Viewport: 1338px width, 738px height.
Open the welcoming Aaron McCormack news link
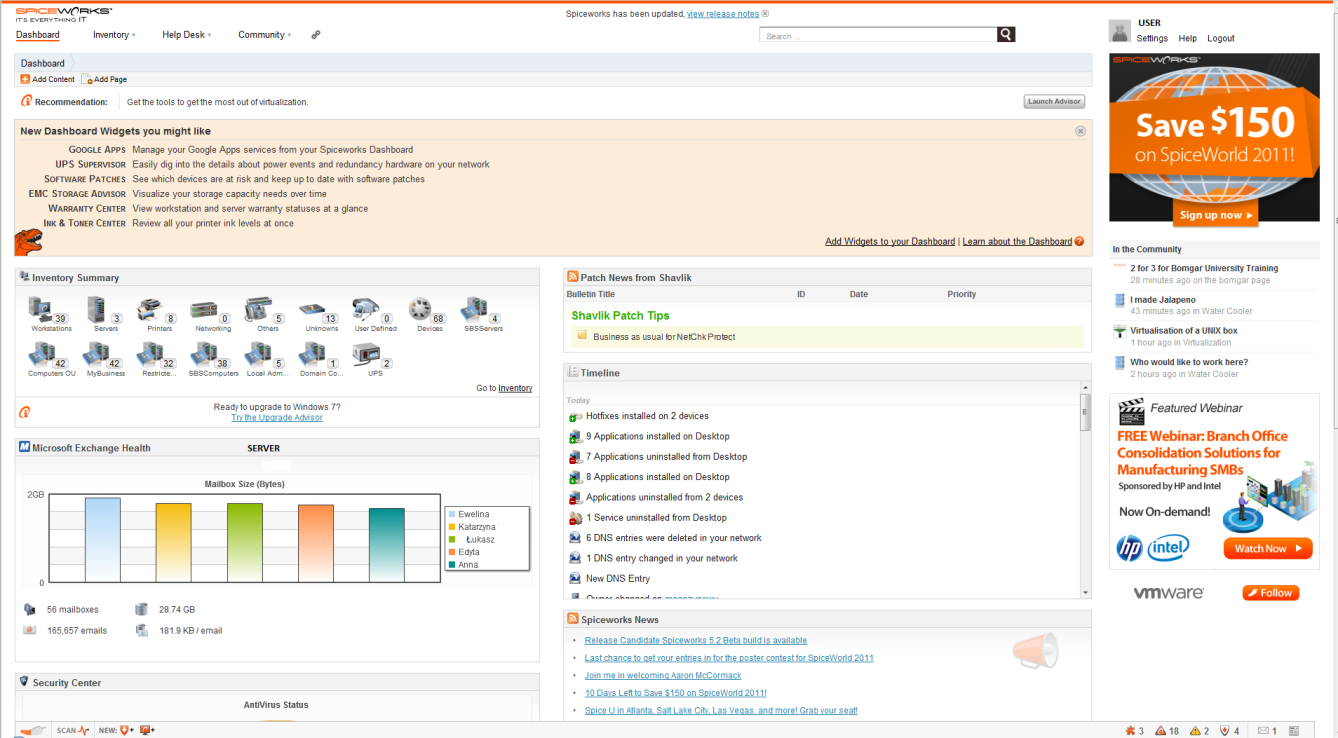(663, 676)
